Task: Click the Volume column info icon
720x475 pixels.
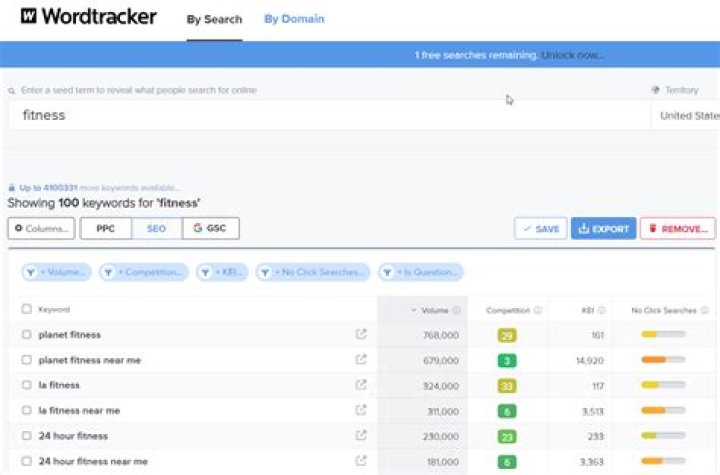Action: coord(456,311)
